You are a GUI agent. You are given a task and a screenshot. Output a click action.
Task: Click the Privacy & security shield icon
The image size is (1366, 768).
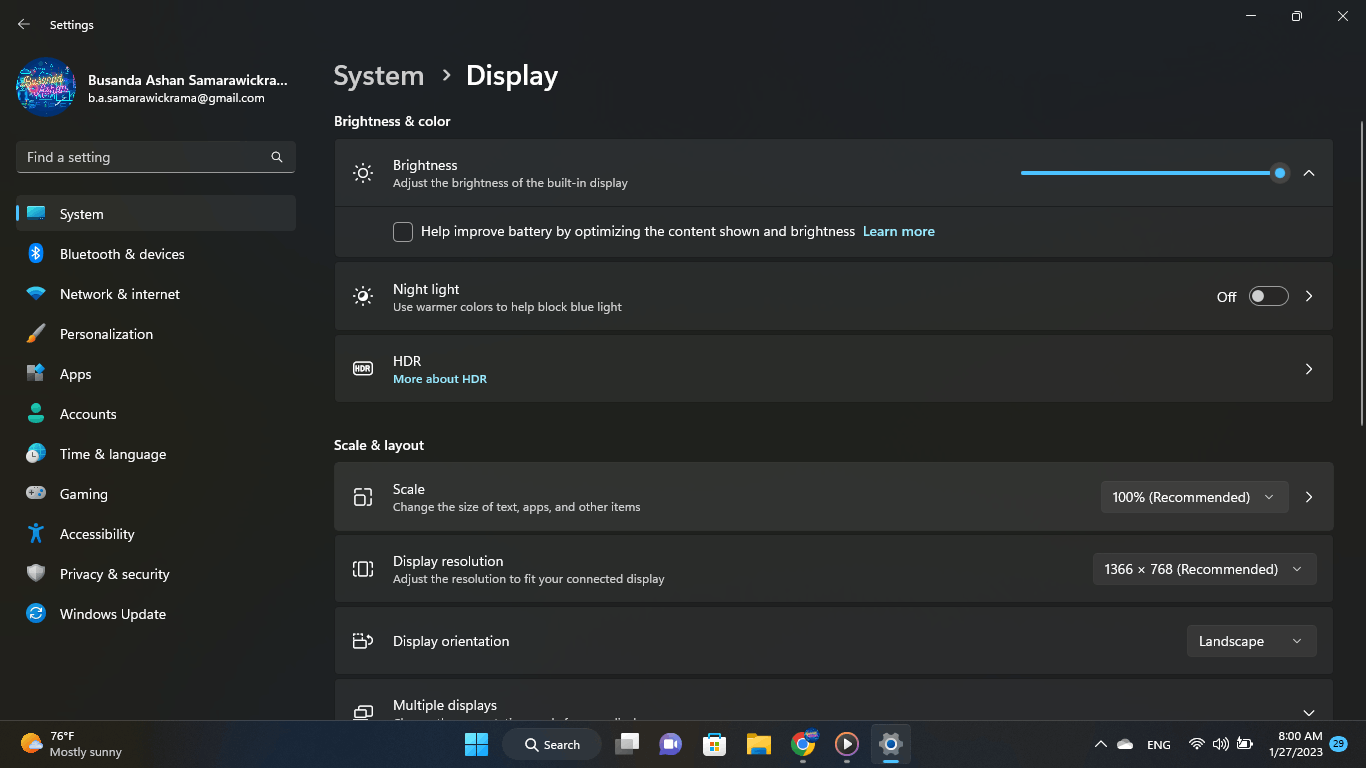[36, 574]
